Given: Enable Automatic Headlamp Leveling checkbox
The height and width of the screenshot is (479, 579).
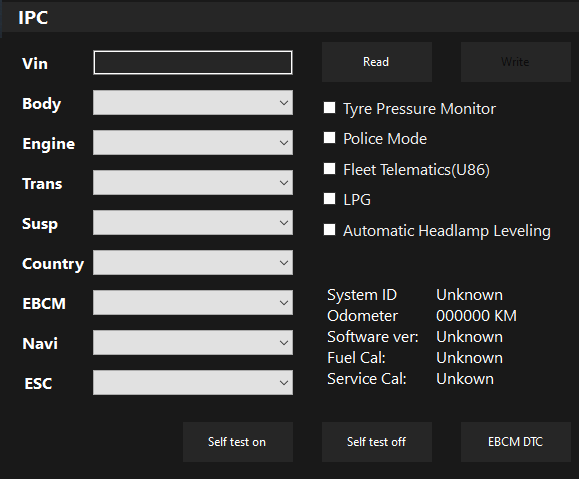Looking at the screenshot, I should [329, 230].
